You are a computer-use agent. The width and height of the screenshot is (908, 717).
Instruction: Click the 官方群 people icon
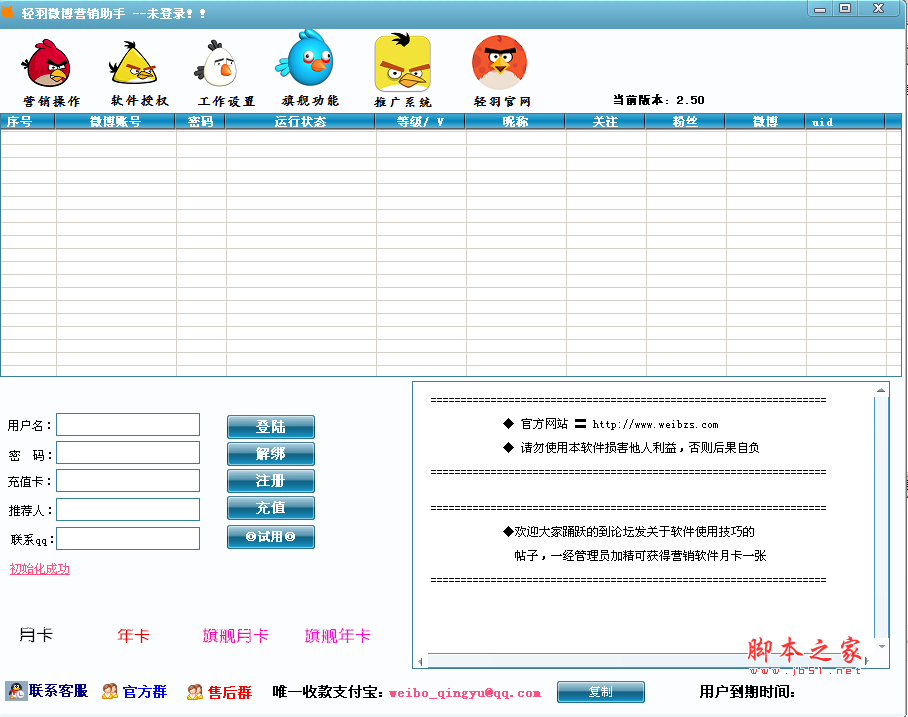[x=109, y=692]
